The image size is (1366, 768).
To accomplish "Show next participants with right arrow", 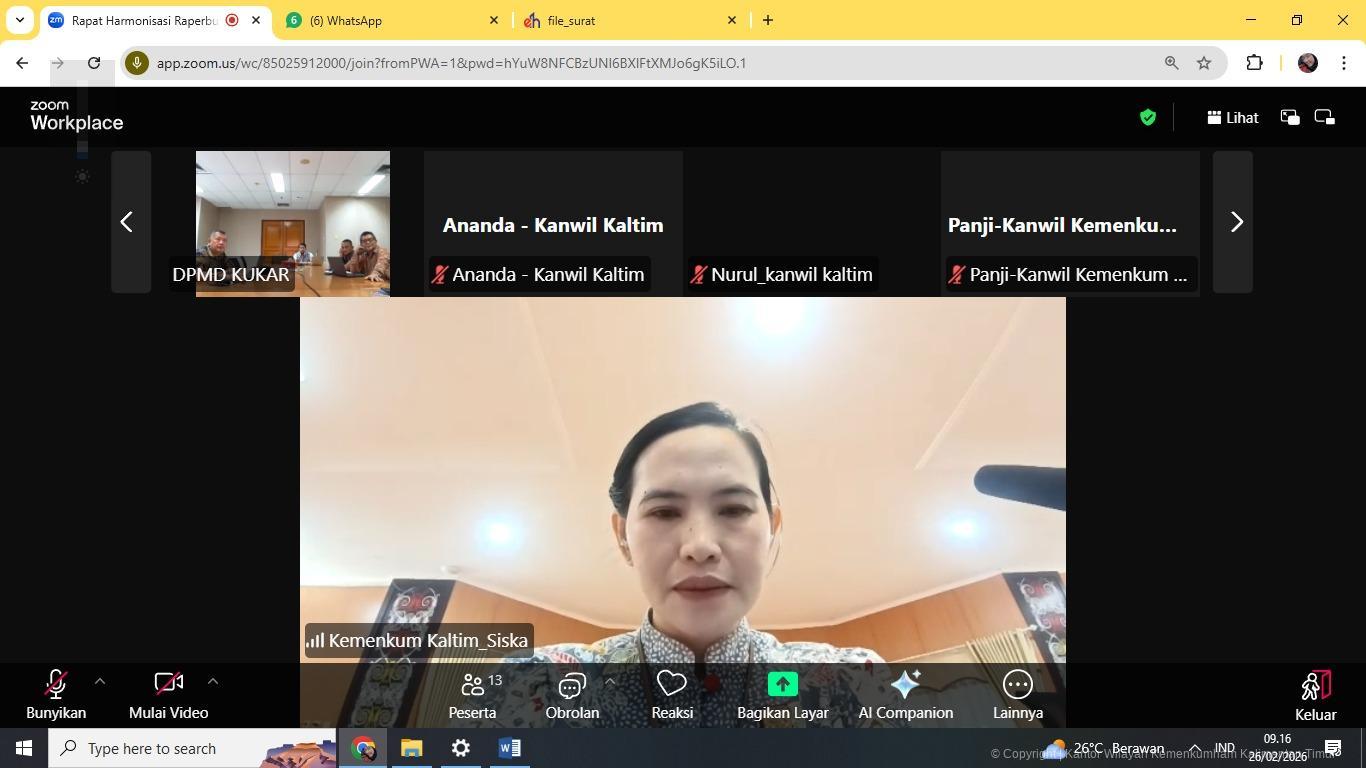I will [x=1234, y=222].
